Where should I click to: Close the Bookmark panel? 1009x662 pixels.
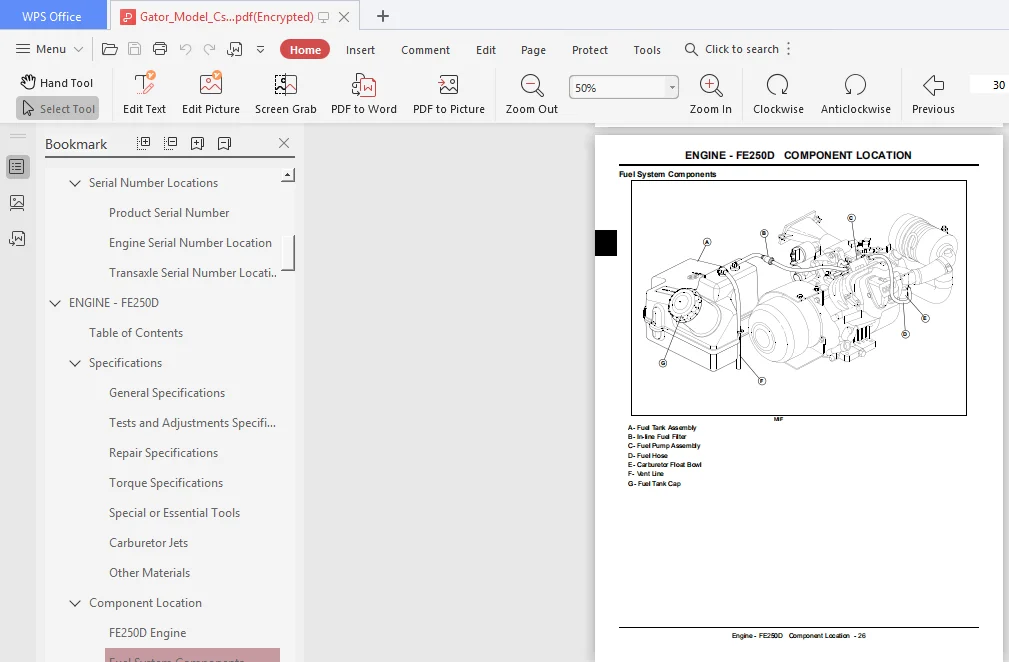(284, 143)
